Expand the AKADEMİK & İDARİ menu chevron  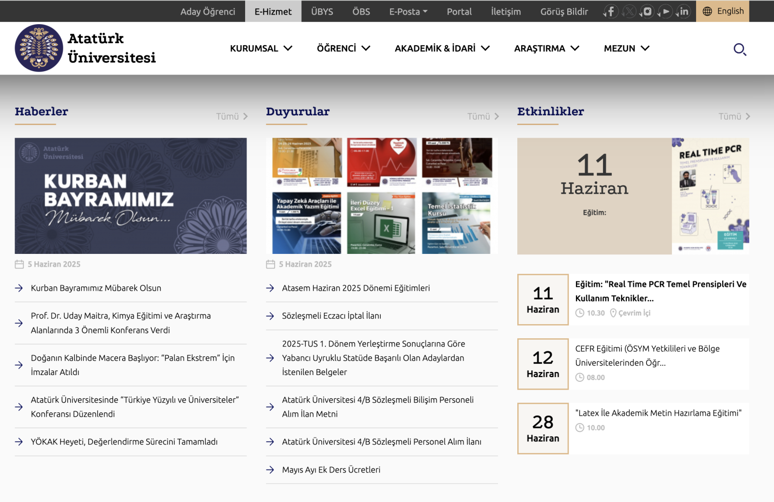[485, 48]
